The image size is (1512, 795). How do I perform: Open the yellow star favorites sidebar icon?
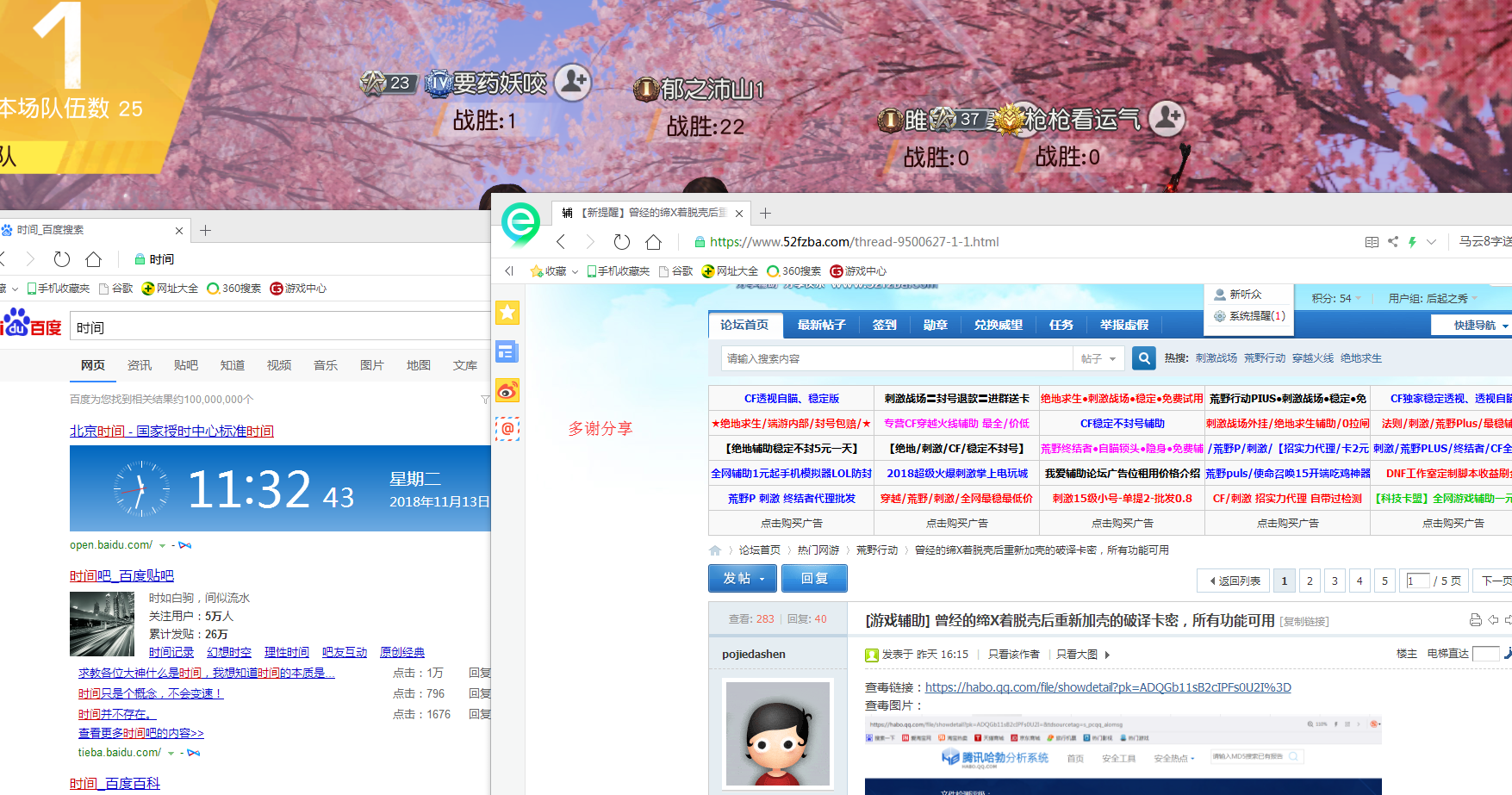(x=507, y=313)
